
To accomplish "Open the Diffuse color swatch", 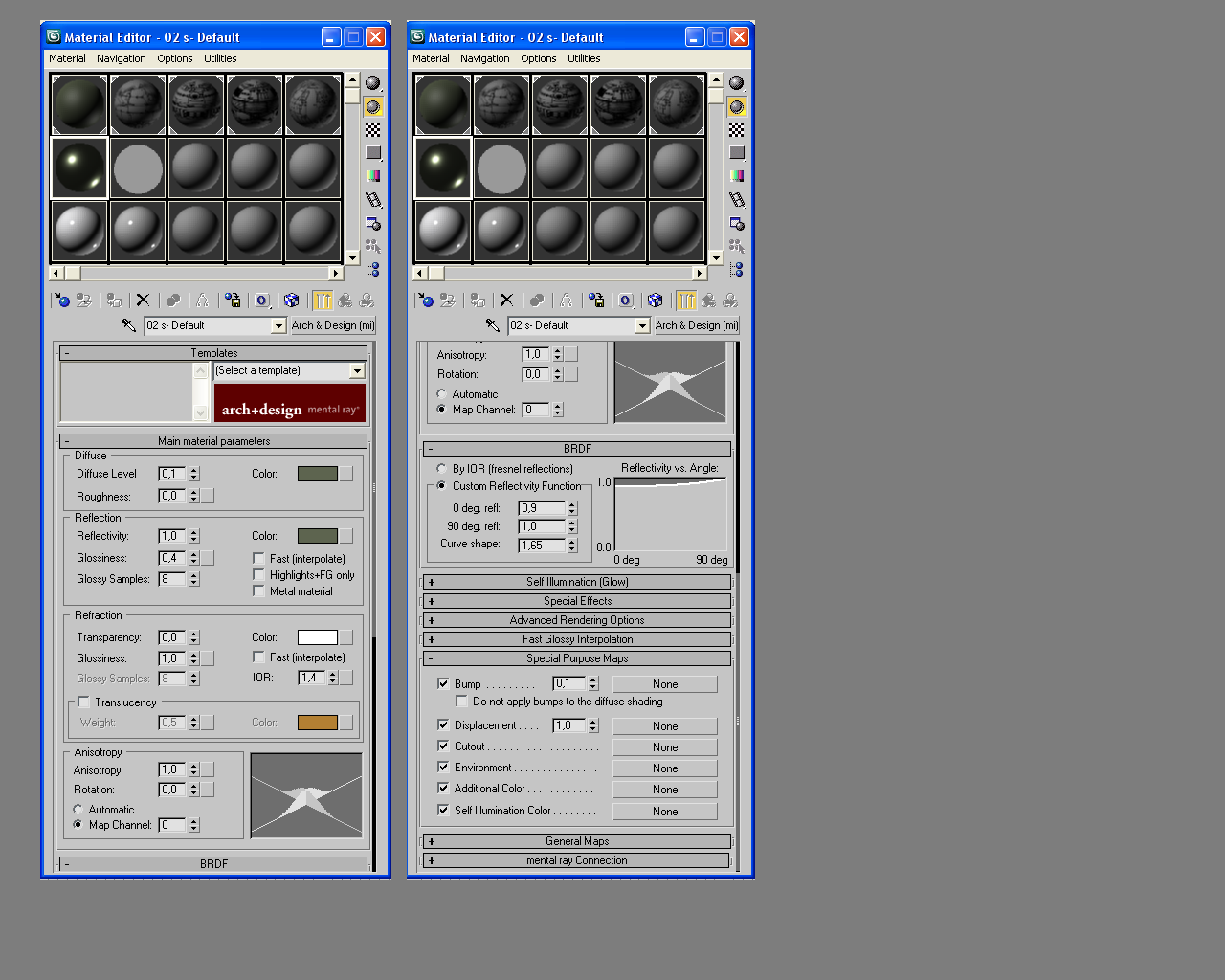I will pos(318,474).
